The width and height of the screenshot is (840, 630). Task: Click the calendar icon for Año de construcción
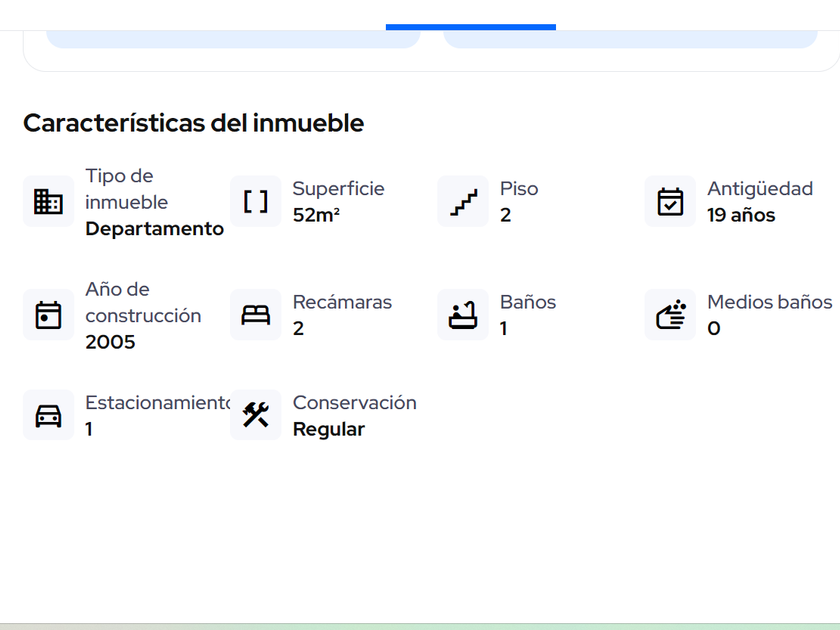48,315
